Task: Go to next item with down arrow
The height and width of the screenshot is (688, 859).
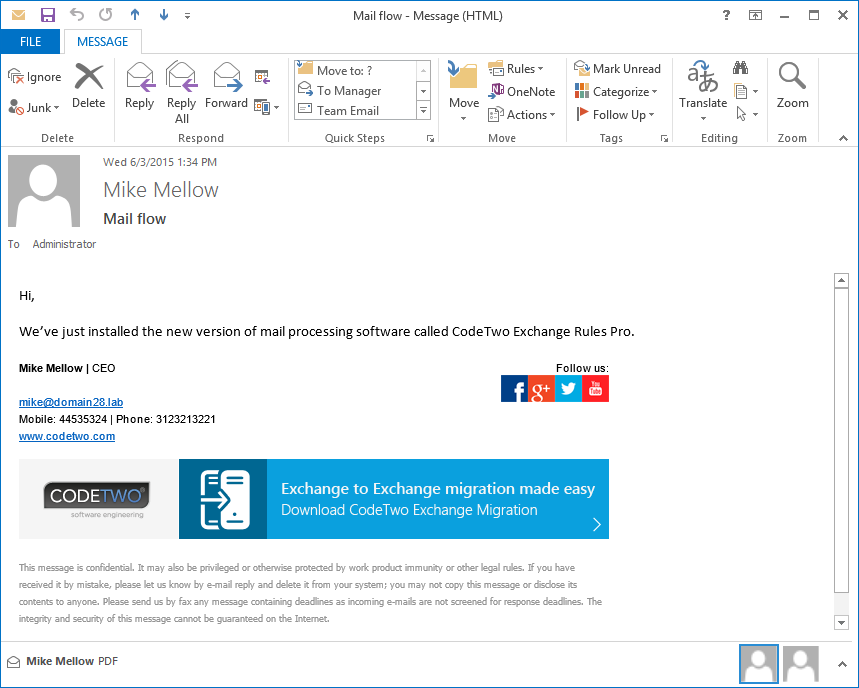Action: tap(163, 15)
